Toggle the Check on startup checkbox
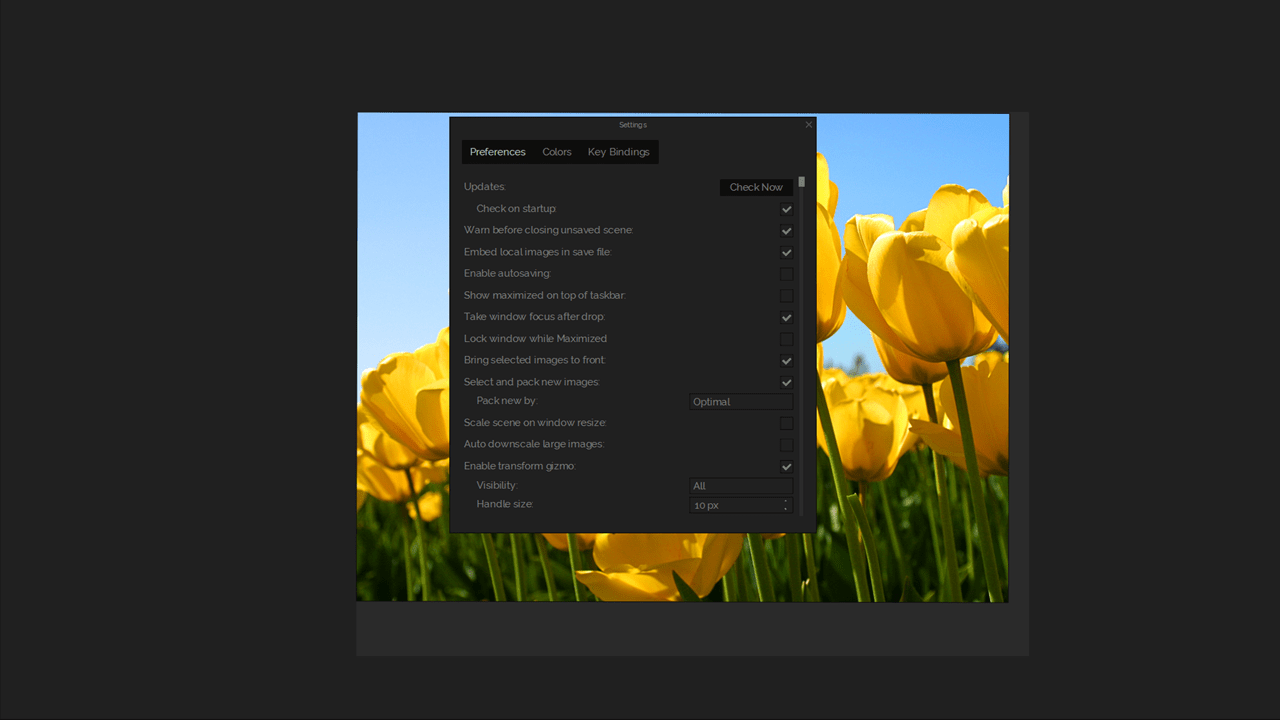Image resolution: width=1280 pixels, height=720 pixels. point(787,209)
